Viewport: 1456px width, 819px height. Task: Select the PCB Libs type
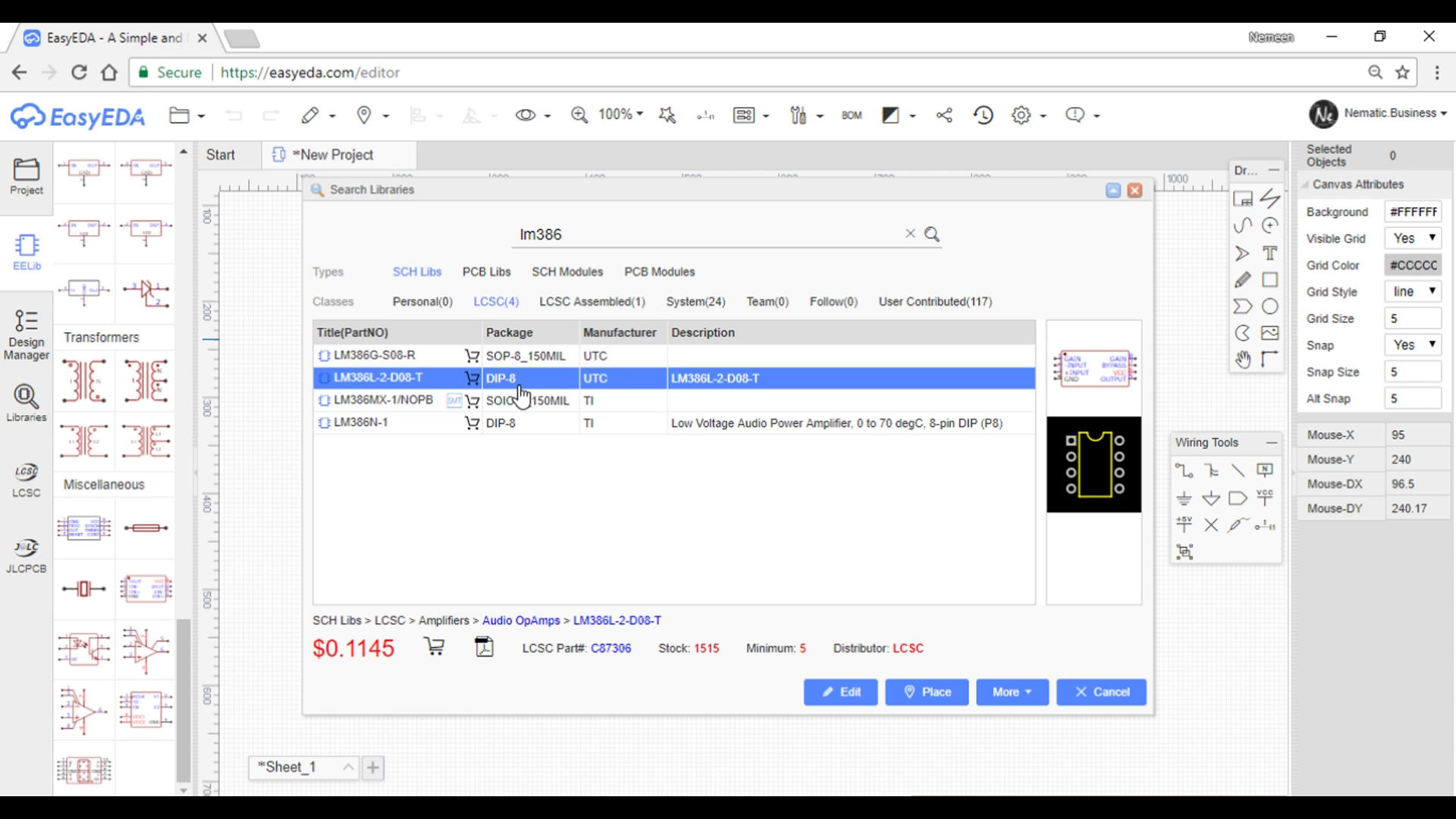coord(486,271)
